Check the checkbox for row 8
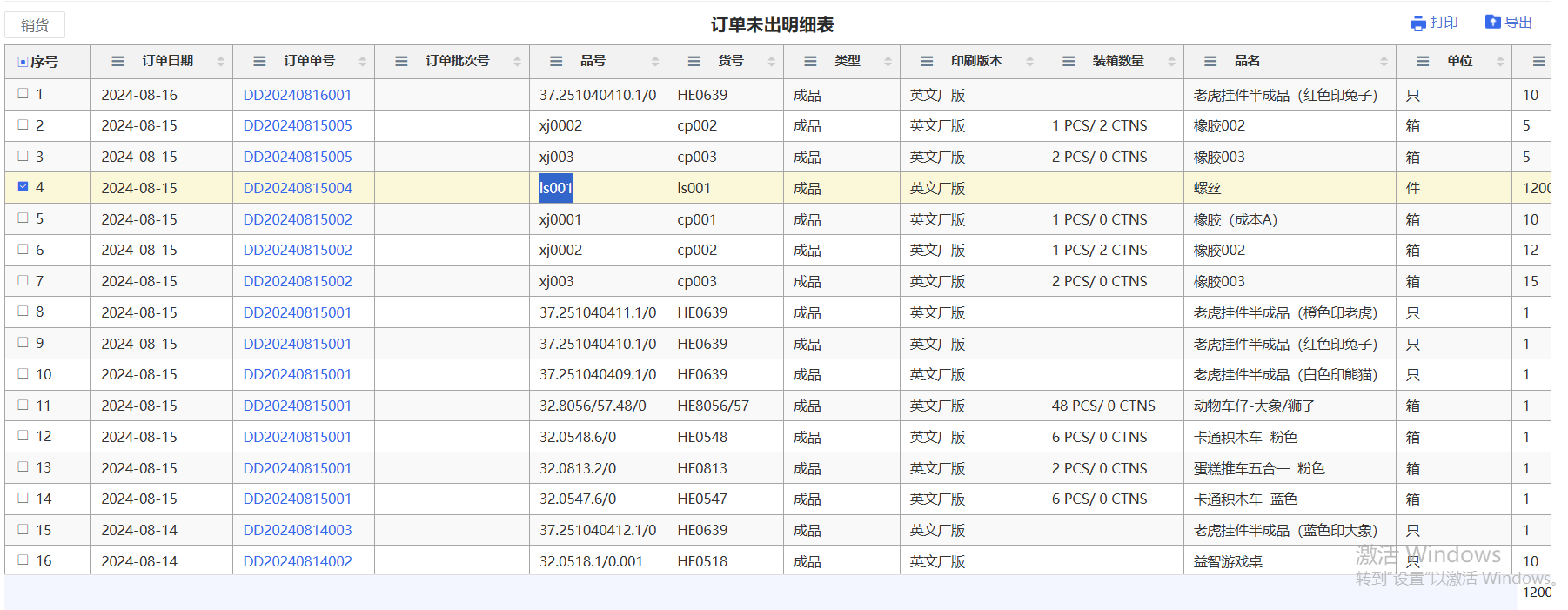This screenshot has height=610, width=1568. 23,311
